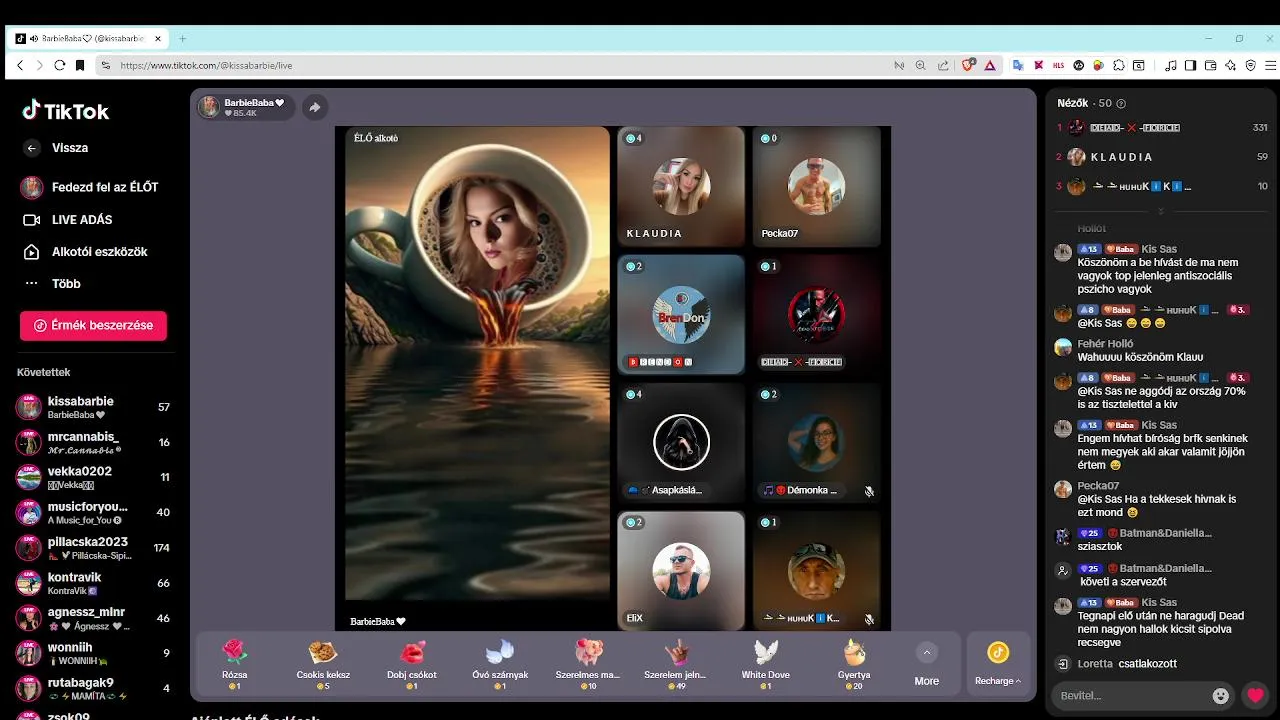Open pillacska2023 in followed list
This screenshot has width=1280, height=720.
click(93, 548)
